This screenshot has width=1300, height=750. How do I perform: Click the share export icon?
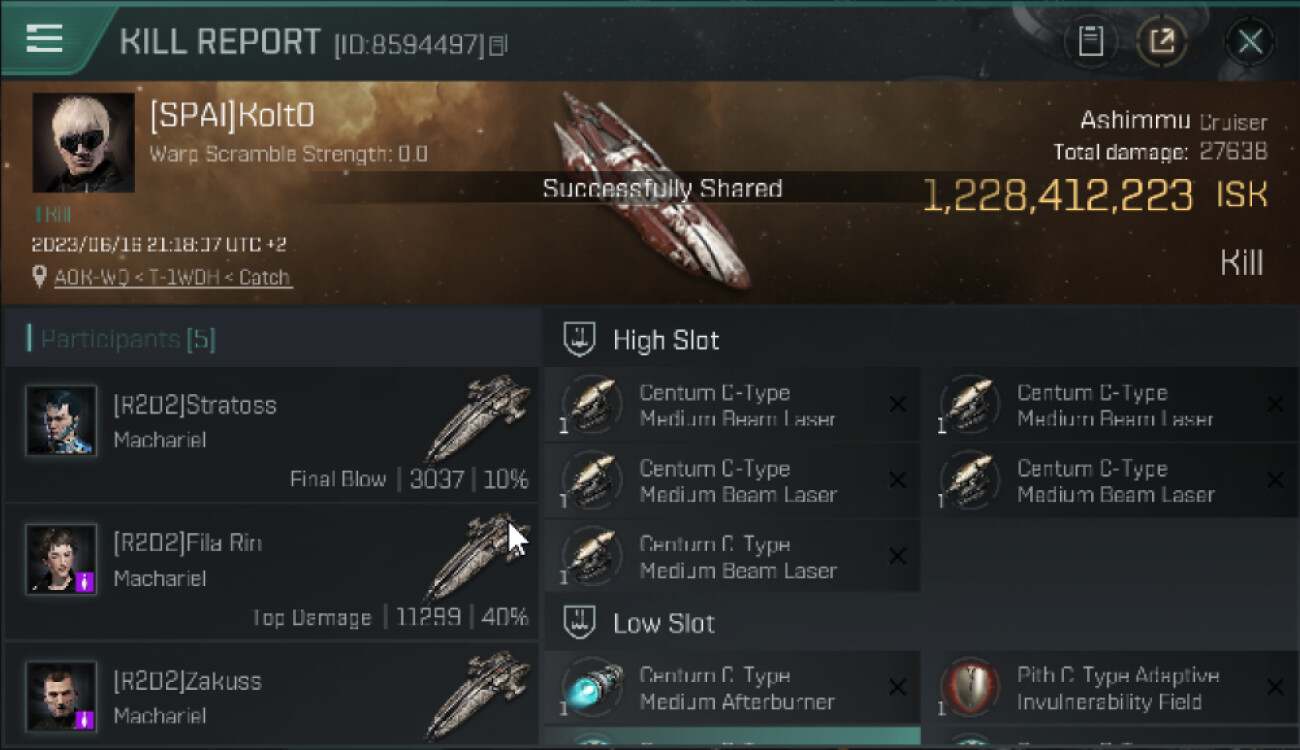pyautogui.click(x=1162, y=41)
